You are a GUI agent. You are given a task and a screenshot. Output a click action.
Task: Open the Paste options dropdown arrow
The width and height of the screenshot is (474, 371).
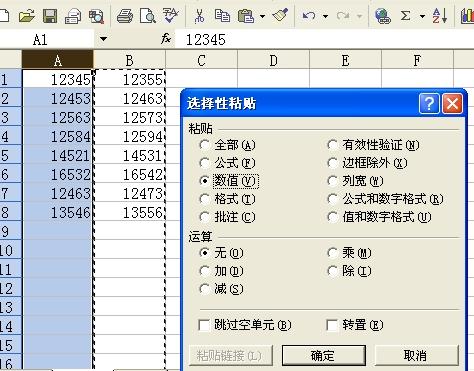pyautogui.click(x=263, y=16)
